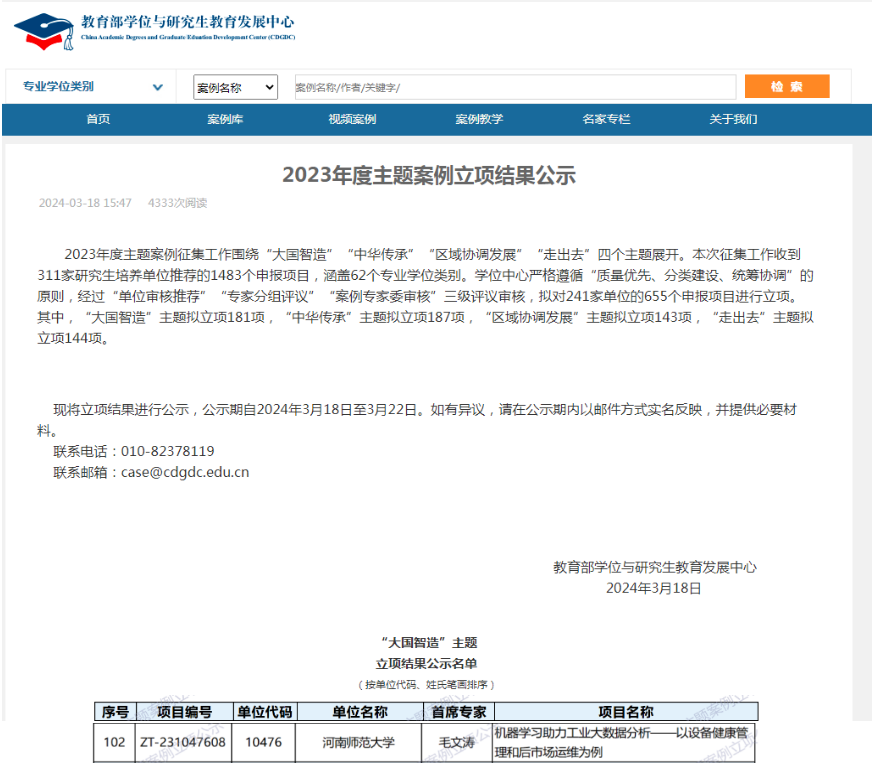The height and width of the screenshot is (764, 872).
Task: Click the orange 检索 button
Action: pos(787,86)
